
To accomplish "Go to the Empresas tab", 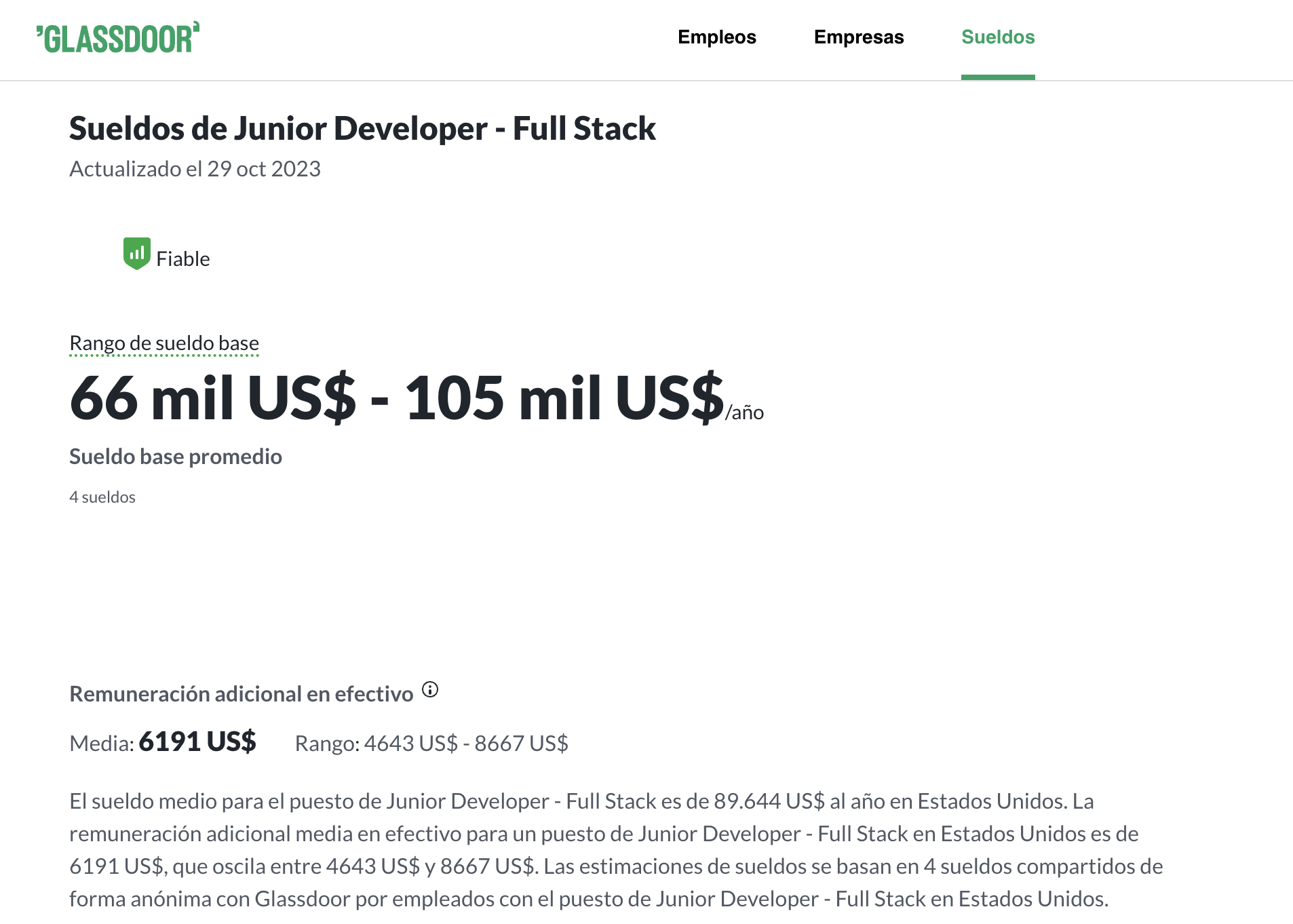I will pos(858,37).
